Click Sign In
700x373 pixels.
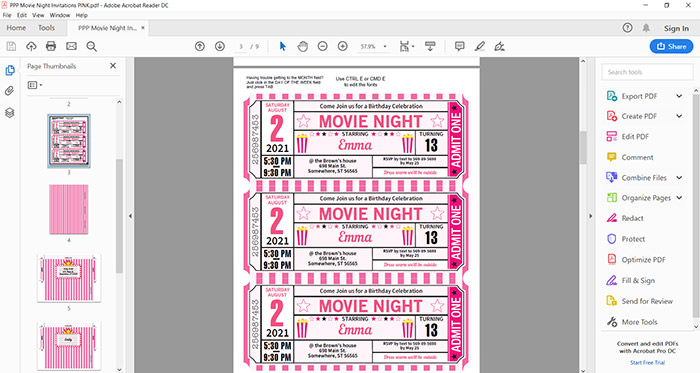coord(676,28)
